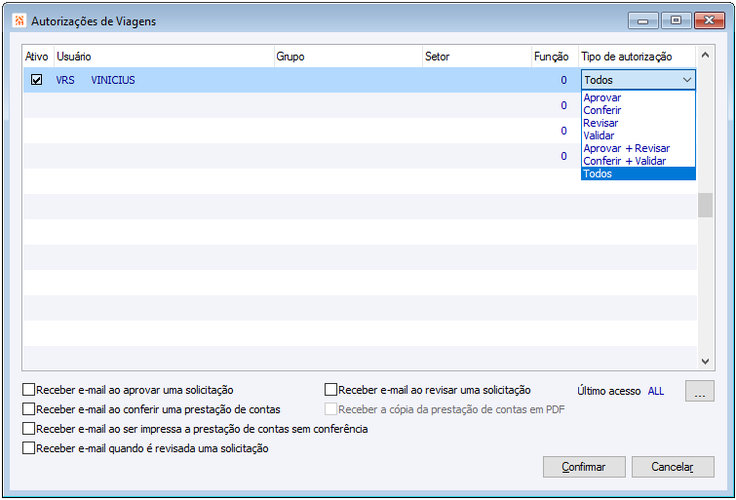Choose Validar from the dropdown list
The image size is (736, 500).
coord(638,136)
